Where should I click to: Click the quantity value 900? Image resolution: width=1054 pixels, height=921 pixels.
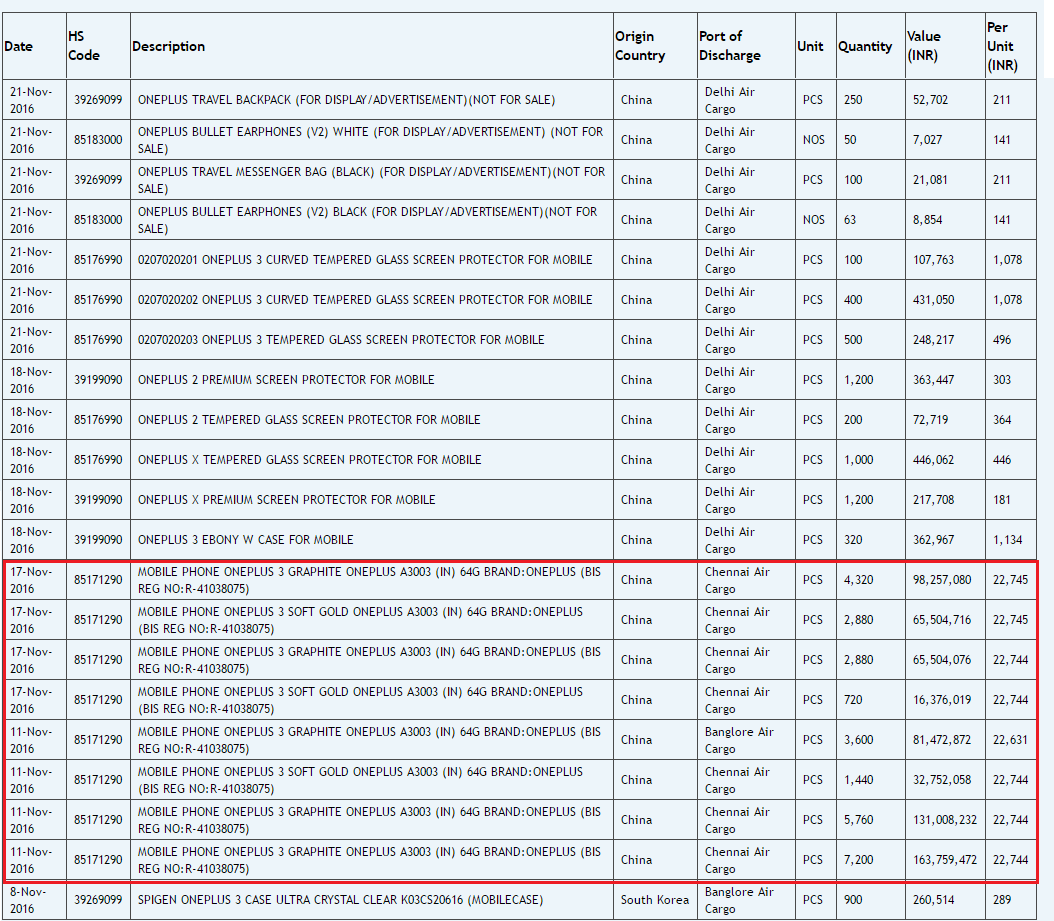point(853,900)
